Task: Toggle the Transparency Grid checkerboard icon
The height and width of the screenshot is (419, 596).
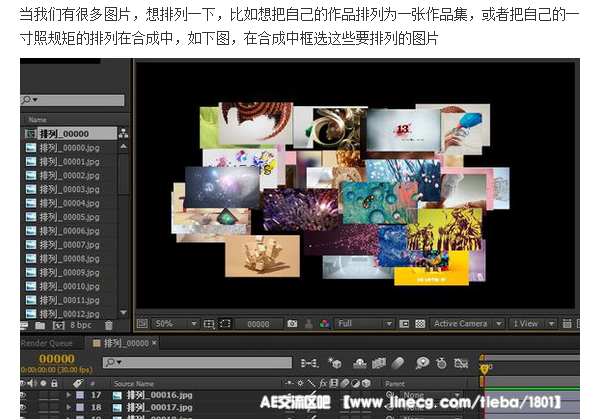Action: [420, 324]
